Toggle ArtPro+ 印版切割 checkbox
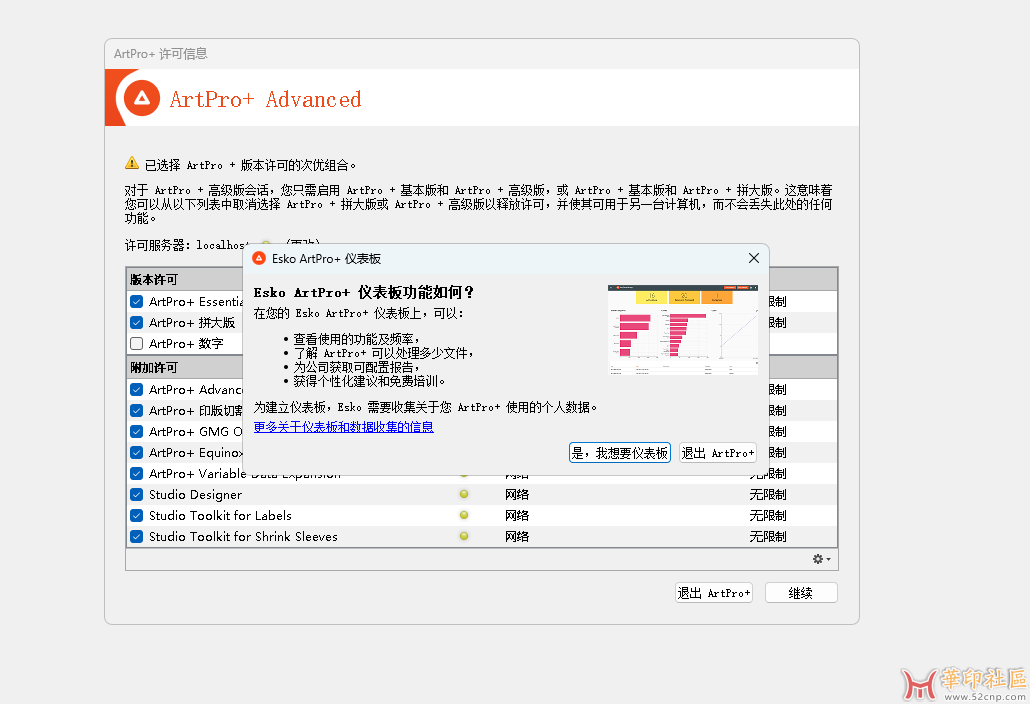Screen dimensions: 1030x704 (x=137, y=410)
